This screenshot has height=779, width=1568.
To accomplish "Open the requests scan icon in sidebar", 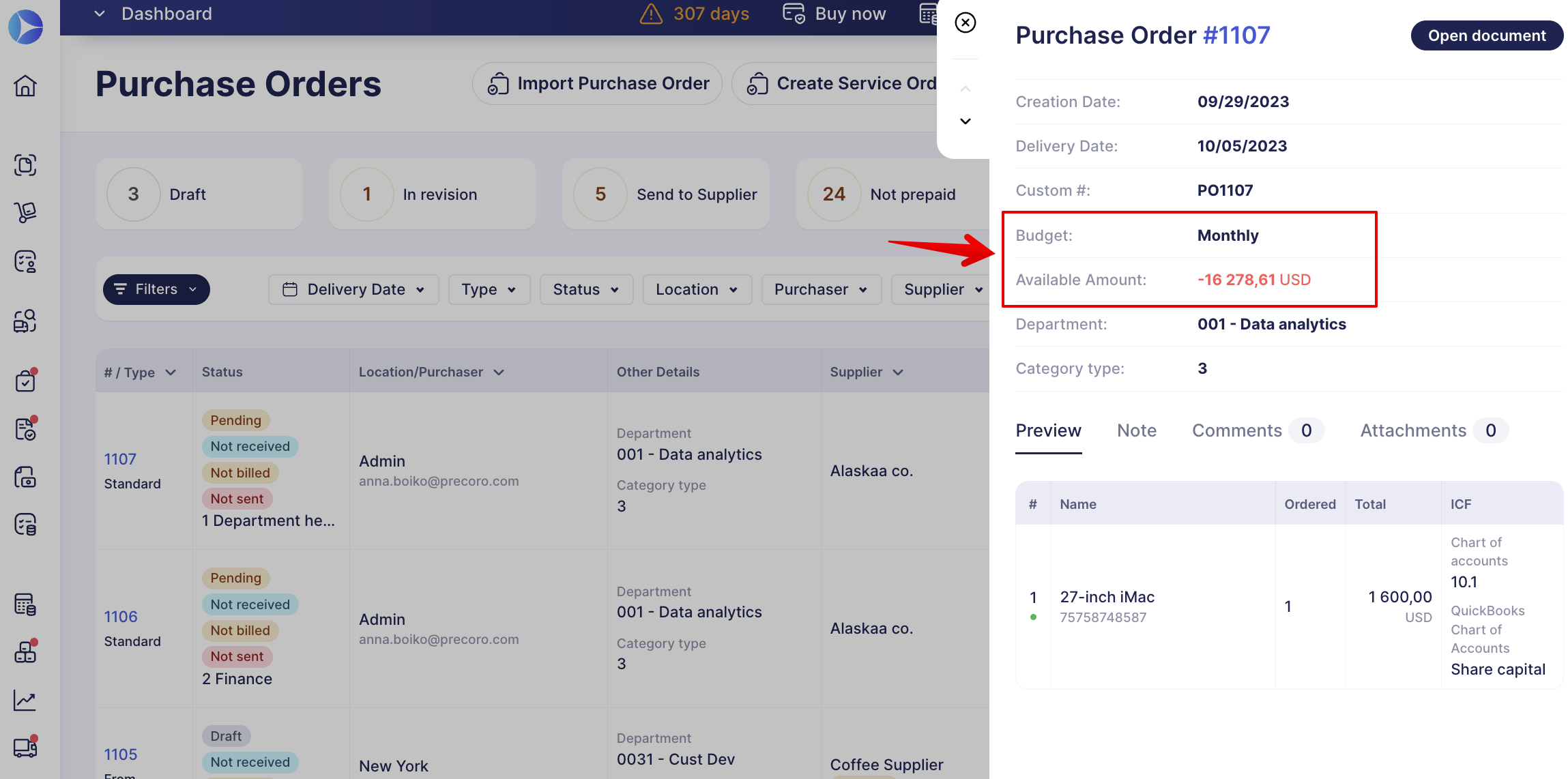I will pos(25,165).
